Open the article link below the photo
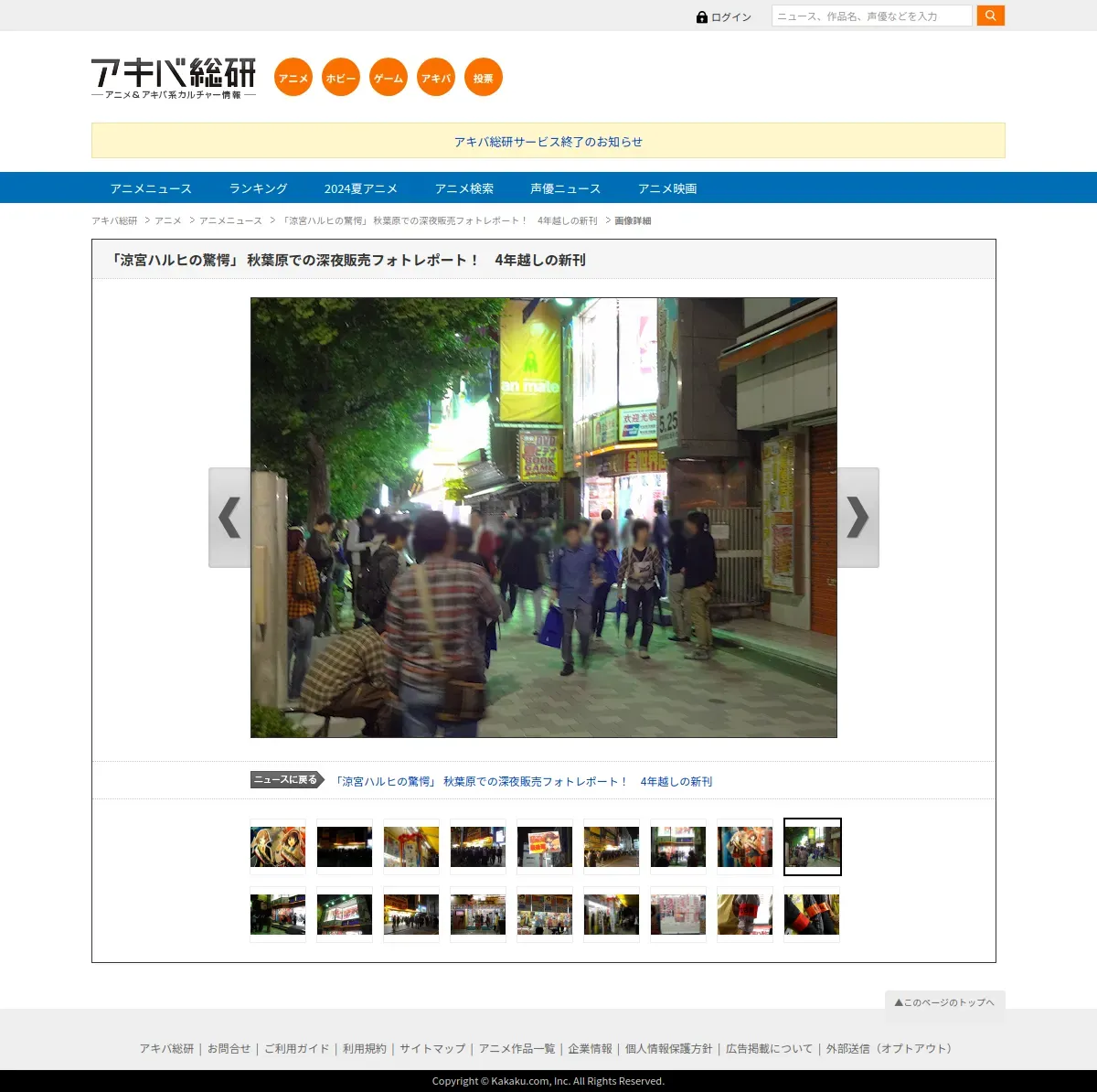 [x=523, y=781]
